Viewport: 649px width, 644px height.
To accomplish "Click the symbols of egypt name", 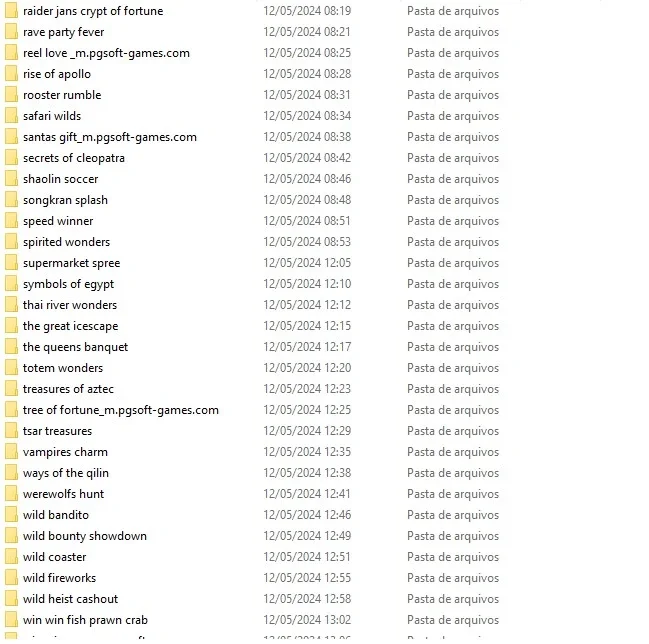I will pos(68,284).
